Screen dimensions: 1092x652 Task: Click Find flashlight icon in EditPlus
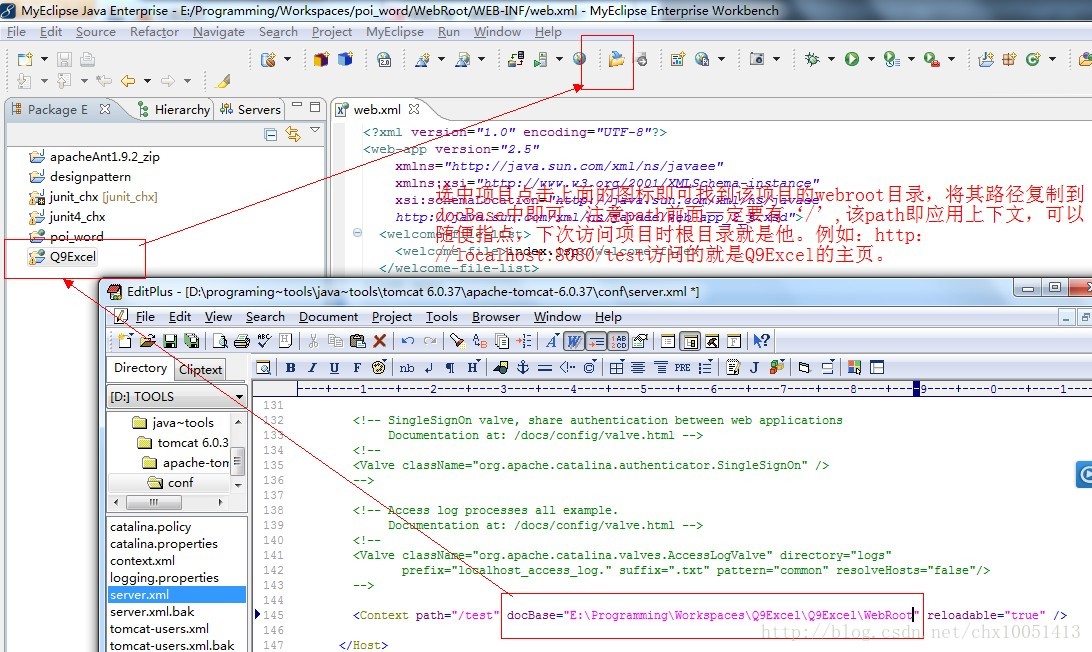(x=457, y=341)
